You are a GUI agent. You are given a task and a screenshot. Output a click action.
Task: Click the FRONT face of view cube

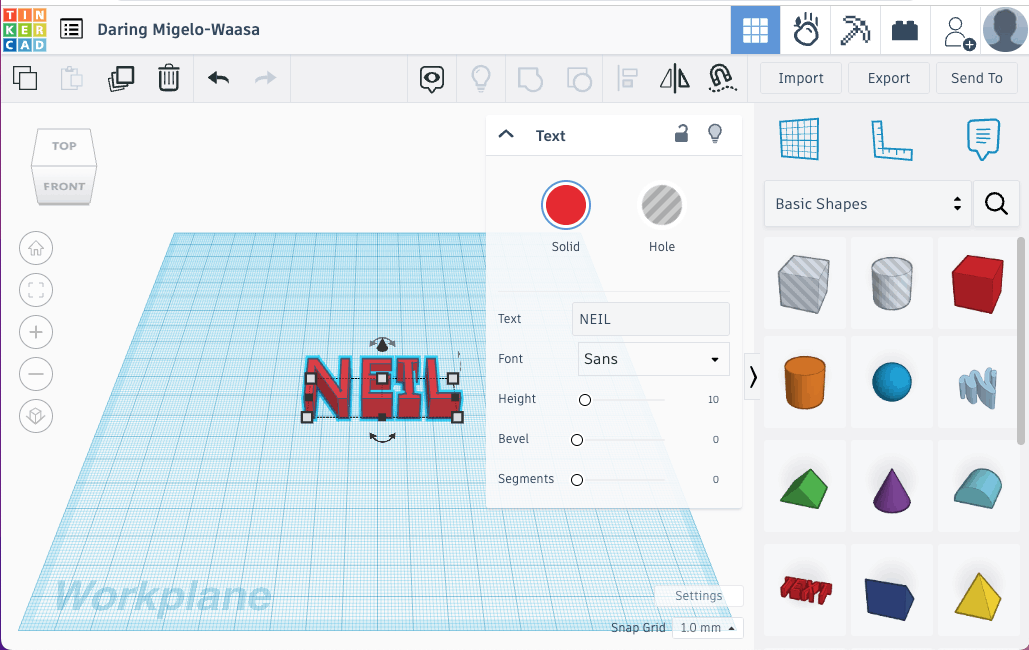point(64,186)
